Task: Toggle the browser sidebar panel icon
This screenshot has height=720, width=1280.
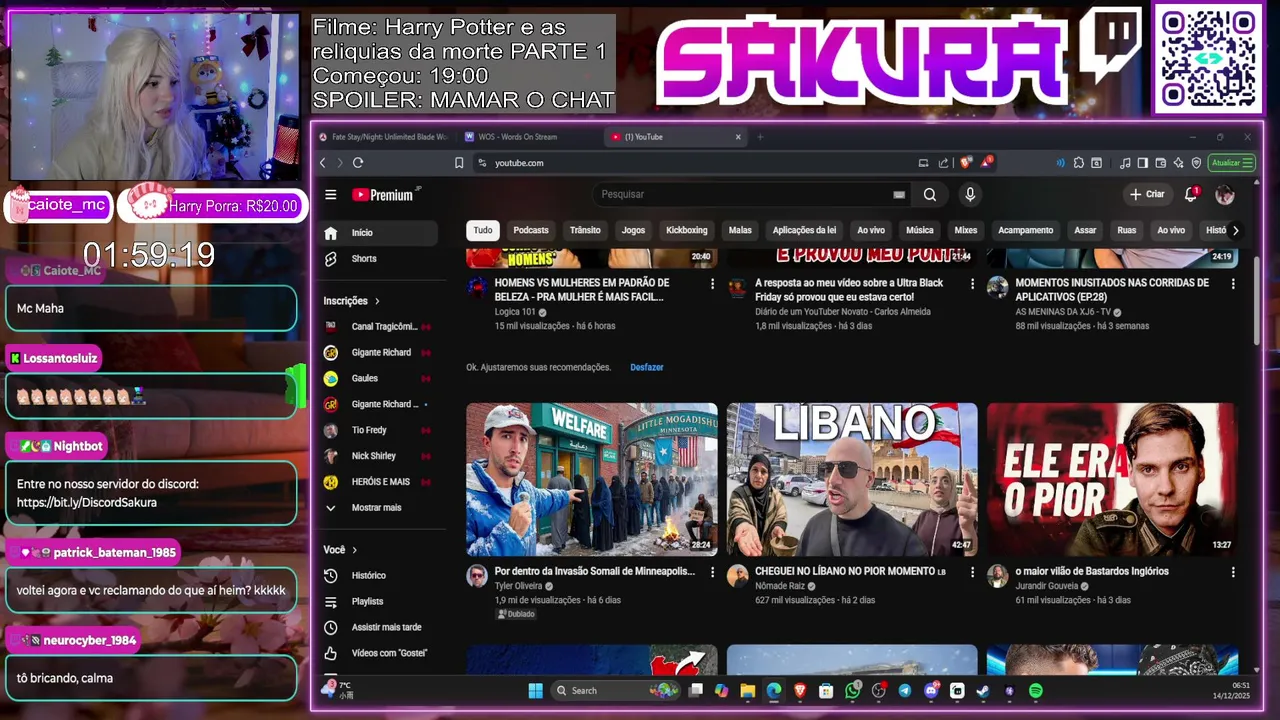Action: [x=1142, y=163]
